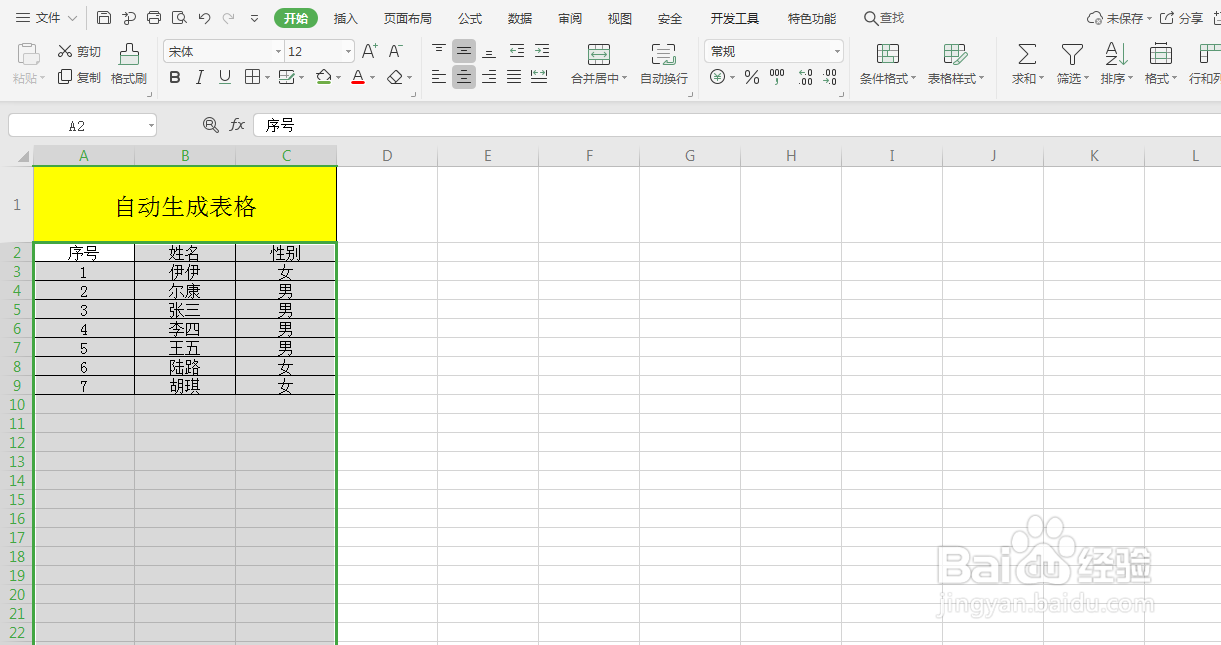The height and width of the screenshot is (645, 1221).
Task: Increase the cell indent
Action: tap(541, 51)
